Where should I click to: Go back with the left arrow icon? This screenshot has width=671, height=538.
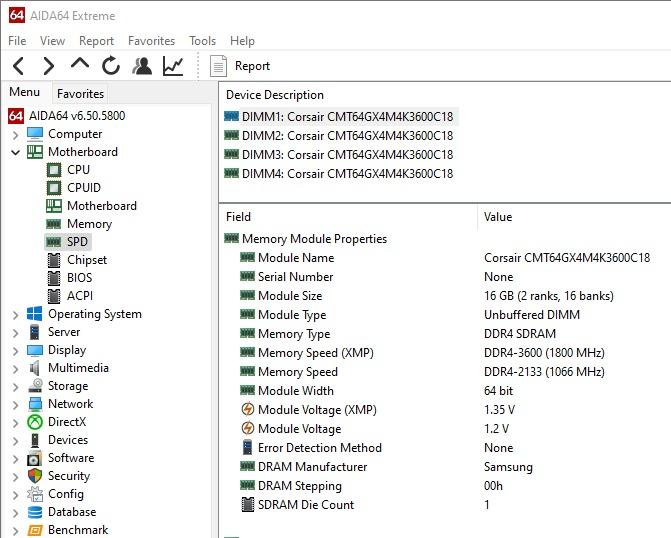coord(18,66)
